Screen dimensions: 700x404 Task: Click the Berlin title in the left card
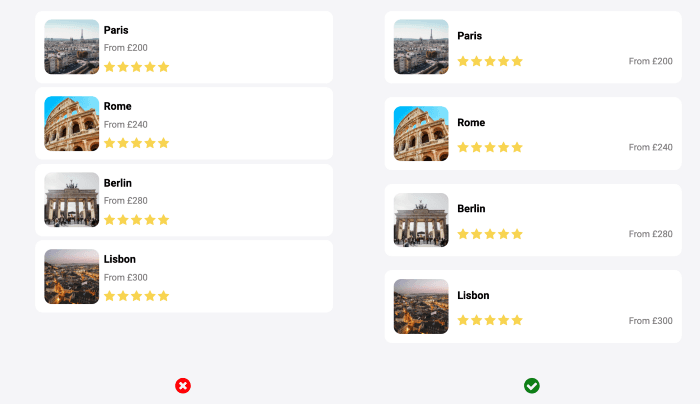click(118, 183)
